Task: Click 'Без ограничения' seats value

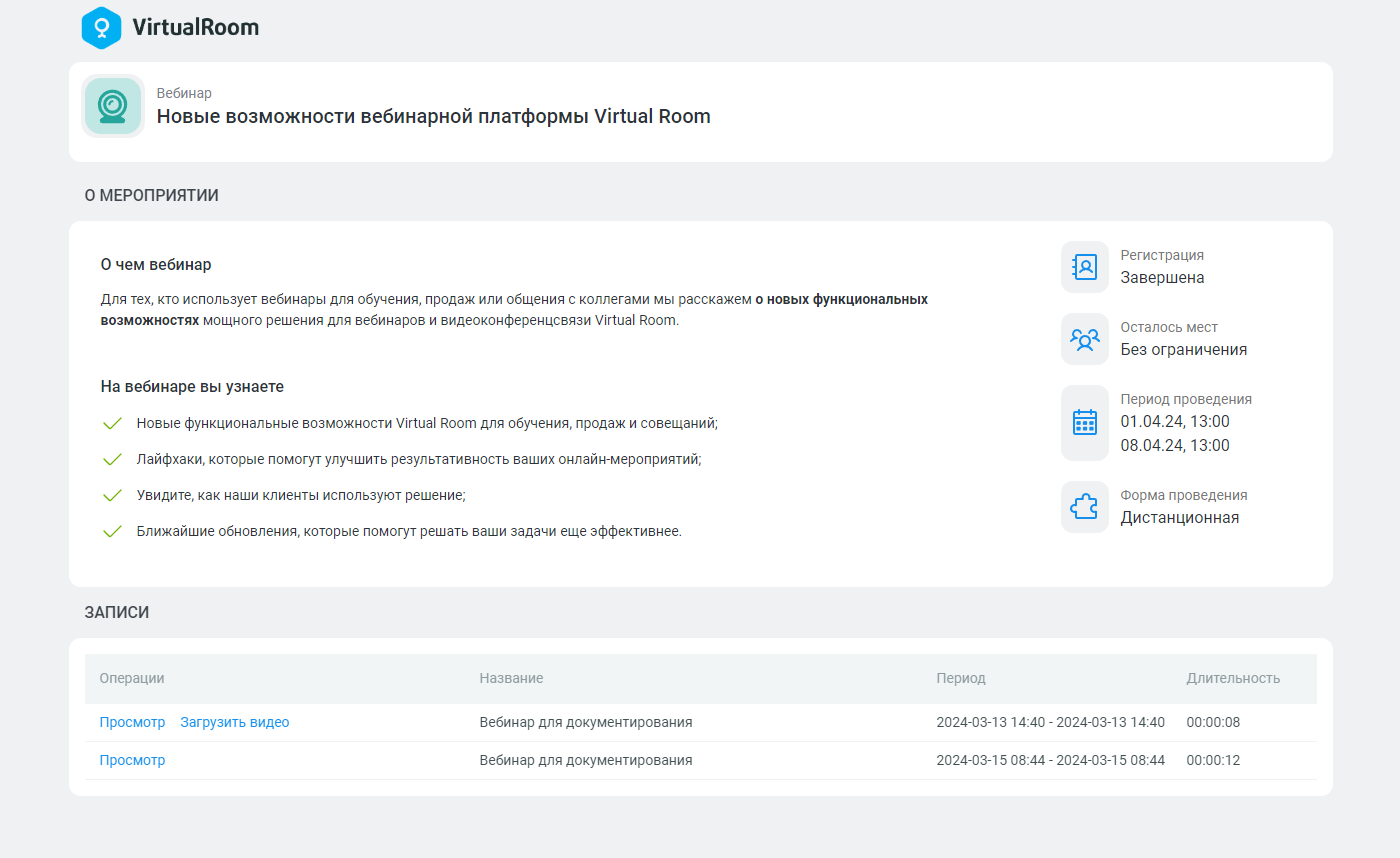Action: (x=1184, y=350)
